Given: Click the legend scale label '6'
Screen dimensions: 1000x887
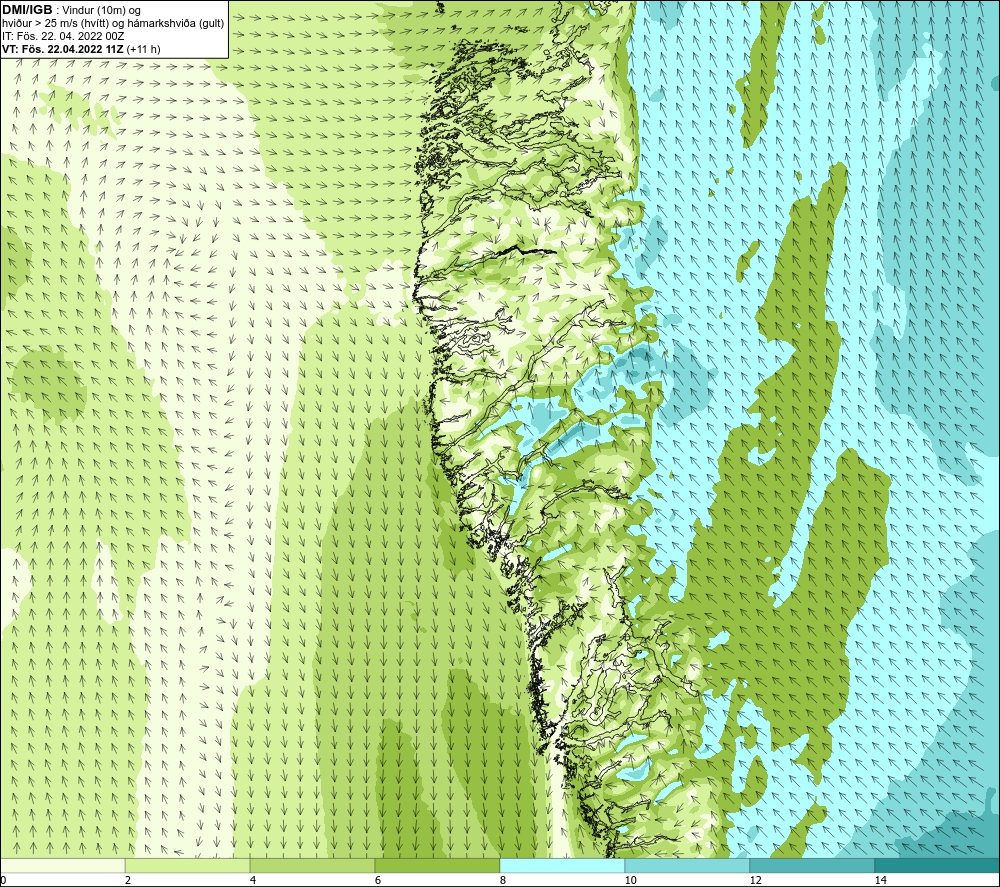Looking at the screenshot, I should click(378, 881).
